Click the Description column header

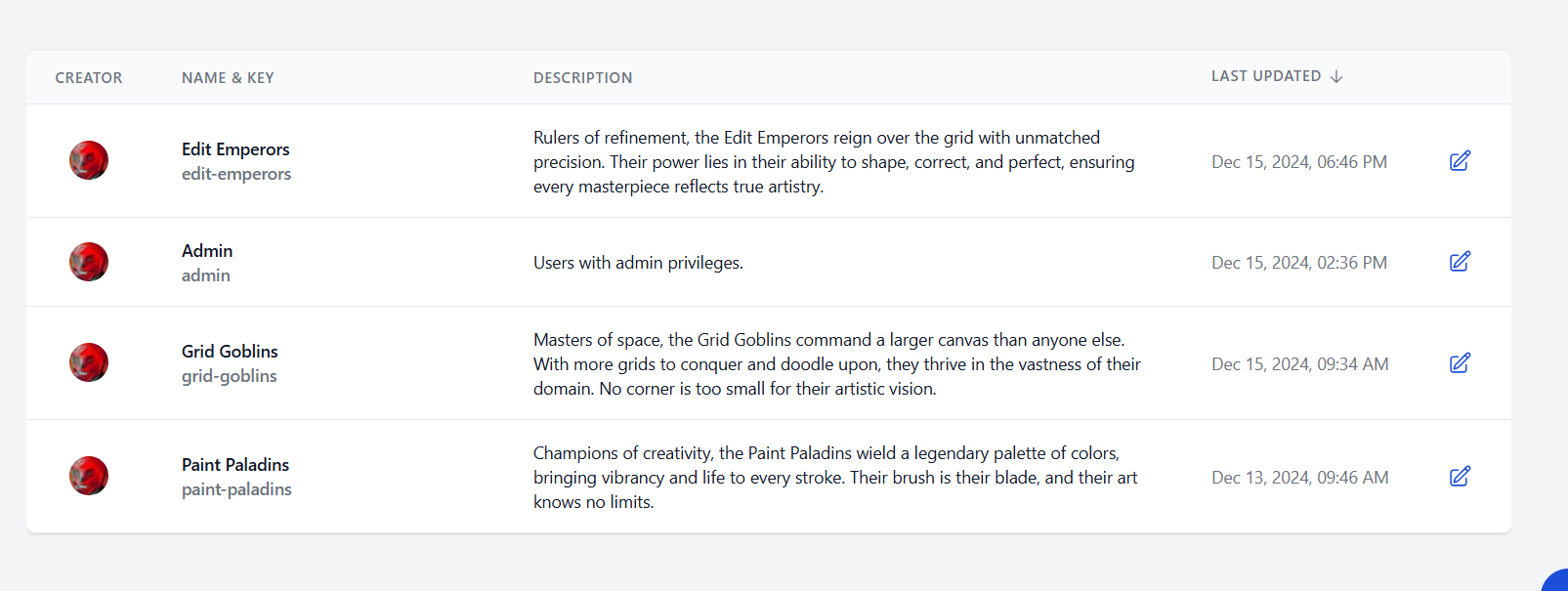click(x=583, y=78)
